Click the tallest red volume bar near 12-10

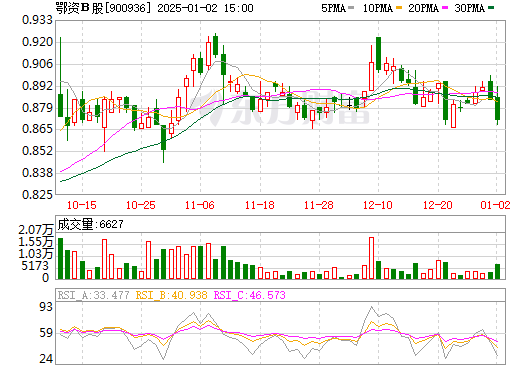(371, 258)
